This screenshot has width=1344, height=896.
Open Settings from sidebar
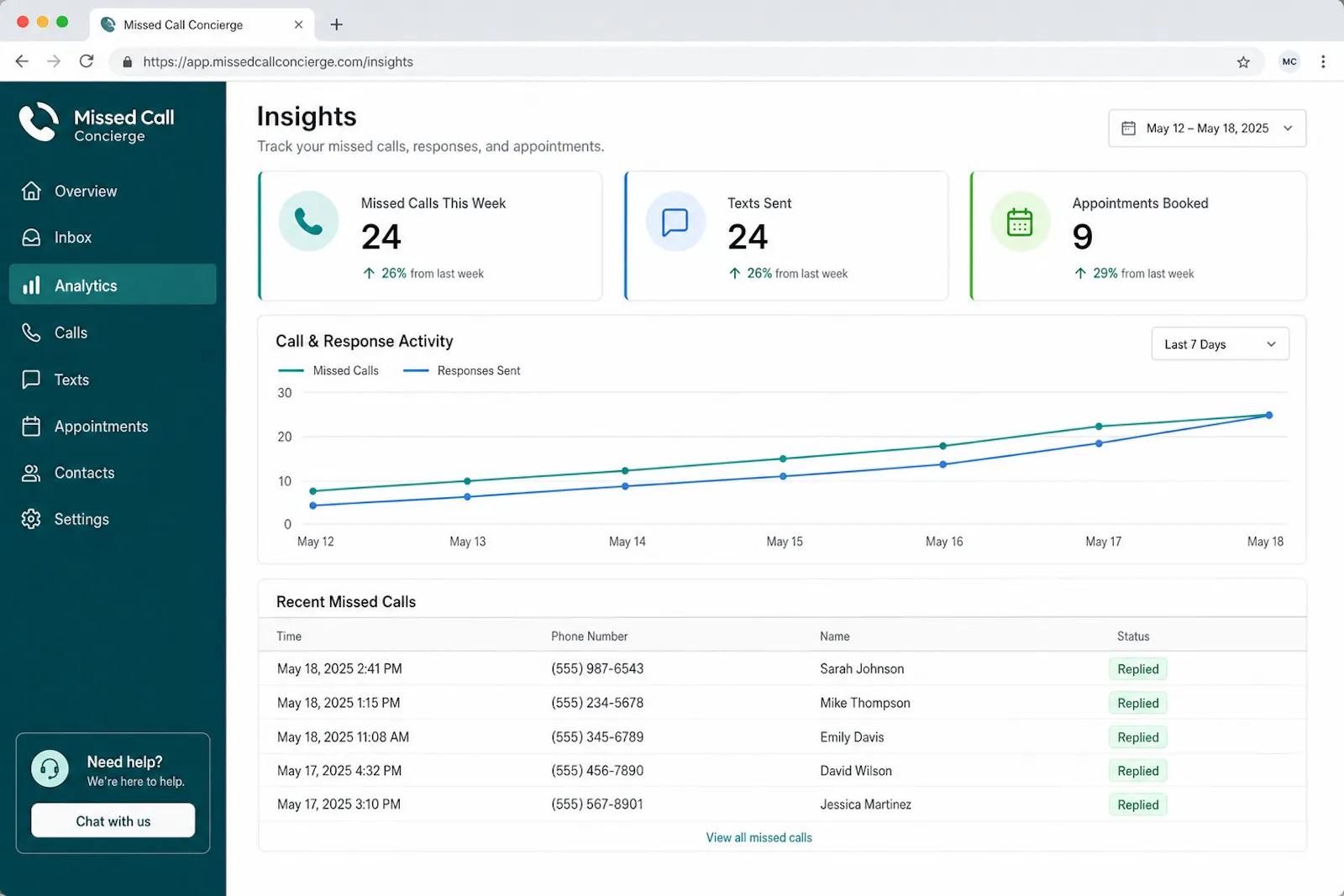pyautogui.click(x=113, y=519)
